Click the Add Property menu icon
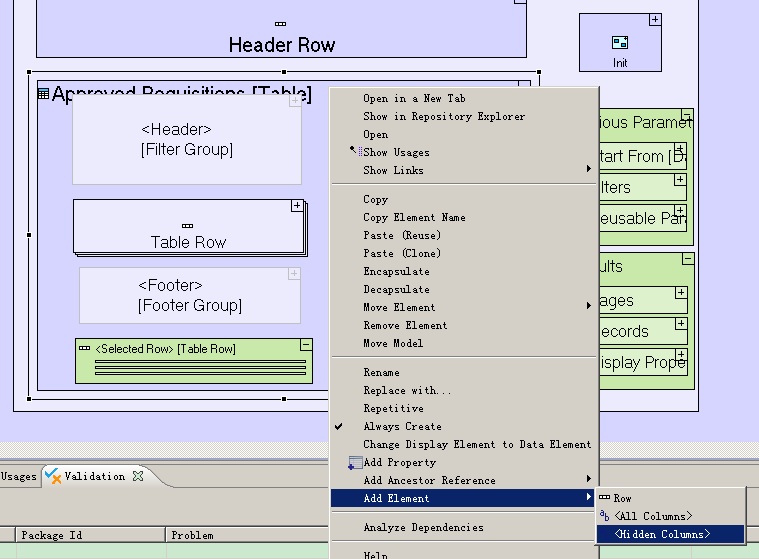The image size is (759, 559). coord(354,462)
